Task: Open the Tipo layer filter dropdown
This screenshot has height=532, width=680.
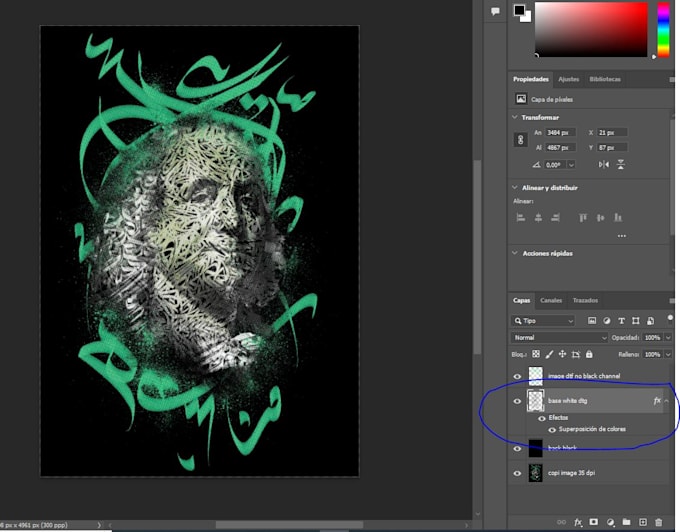Action: (543, 321)
